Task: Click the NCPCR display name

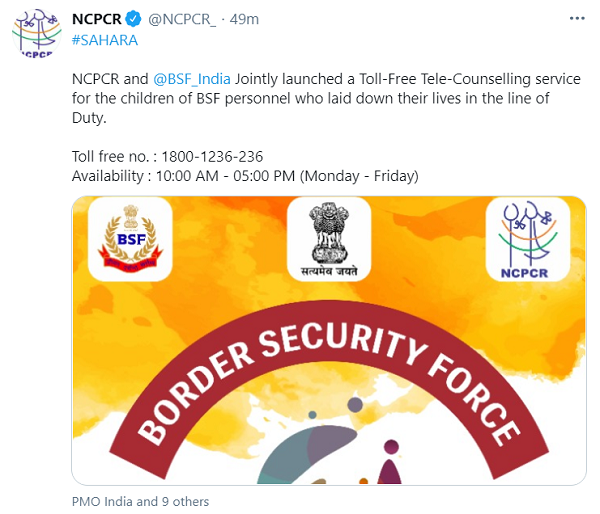Action: [98, 20]
